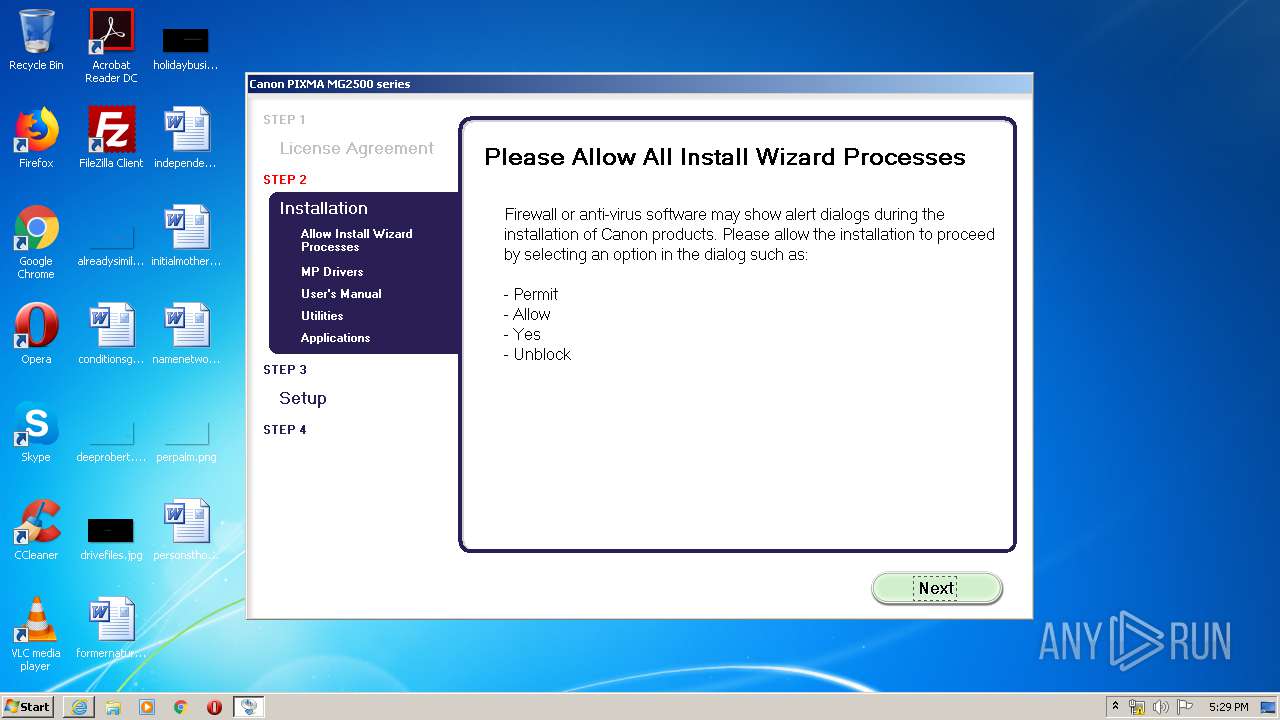Click the '- Allow' list entry
Viewport: 1280px width, 720px height.
(527, 314)
